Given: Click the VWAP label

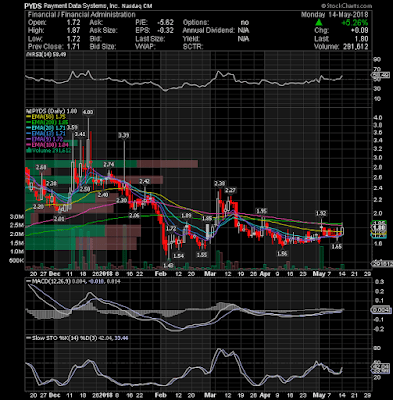Looking at the screenshot, I should click(145, 47).
